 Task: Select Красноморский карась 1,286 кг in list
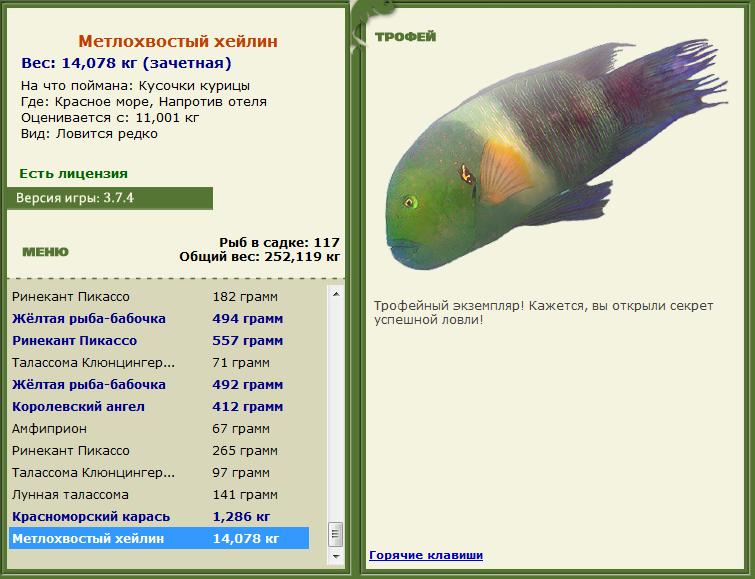[159, 516]
